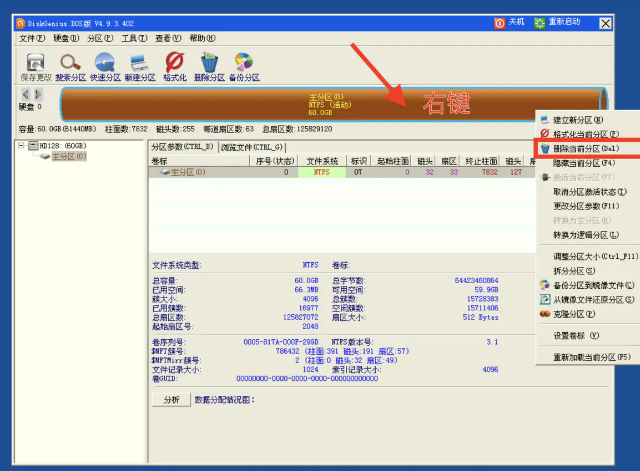Open the Partition (分区) menu
The image size is (640, 471).
100,38
